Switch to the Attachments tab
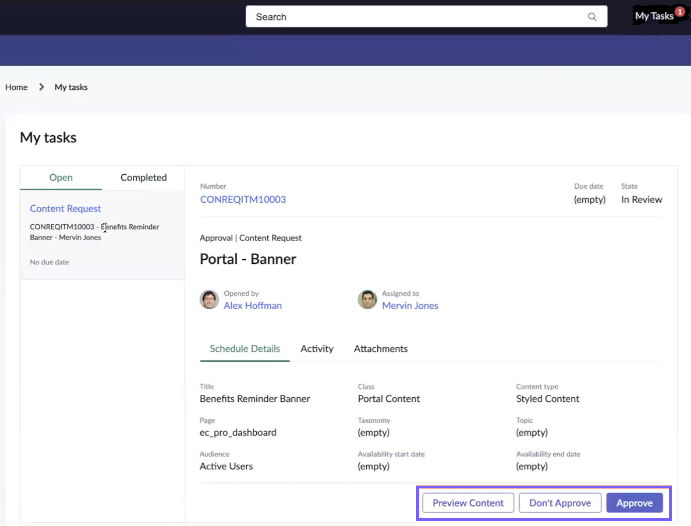Viewport: 691px width, 526px height. (x=380, y=348)
